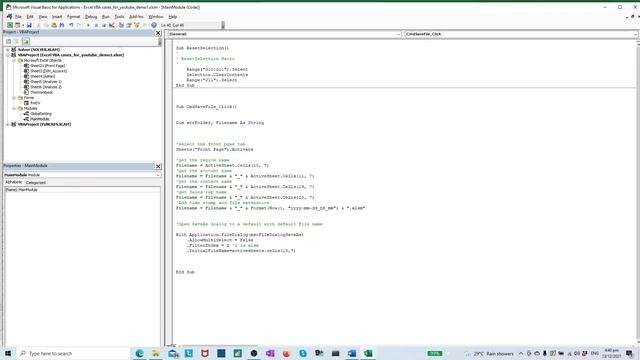Click the Project Explorer toolbar icon
640x360 pixels.
[121, 25]
